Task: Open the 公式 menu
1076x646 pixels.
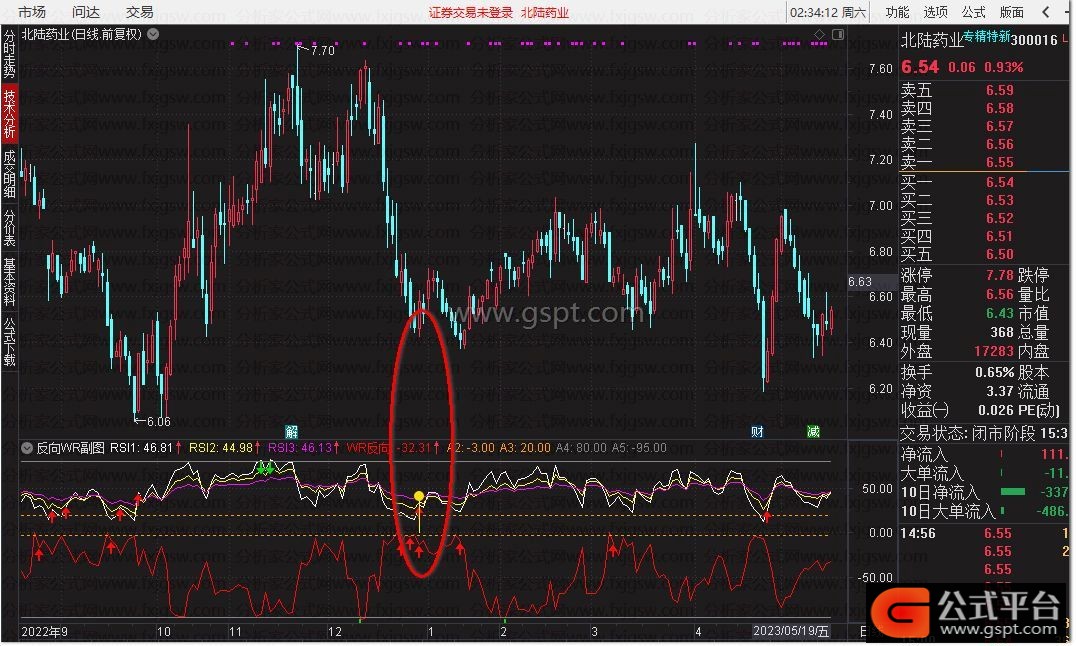Action: [973, 12]
